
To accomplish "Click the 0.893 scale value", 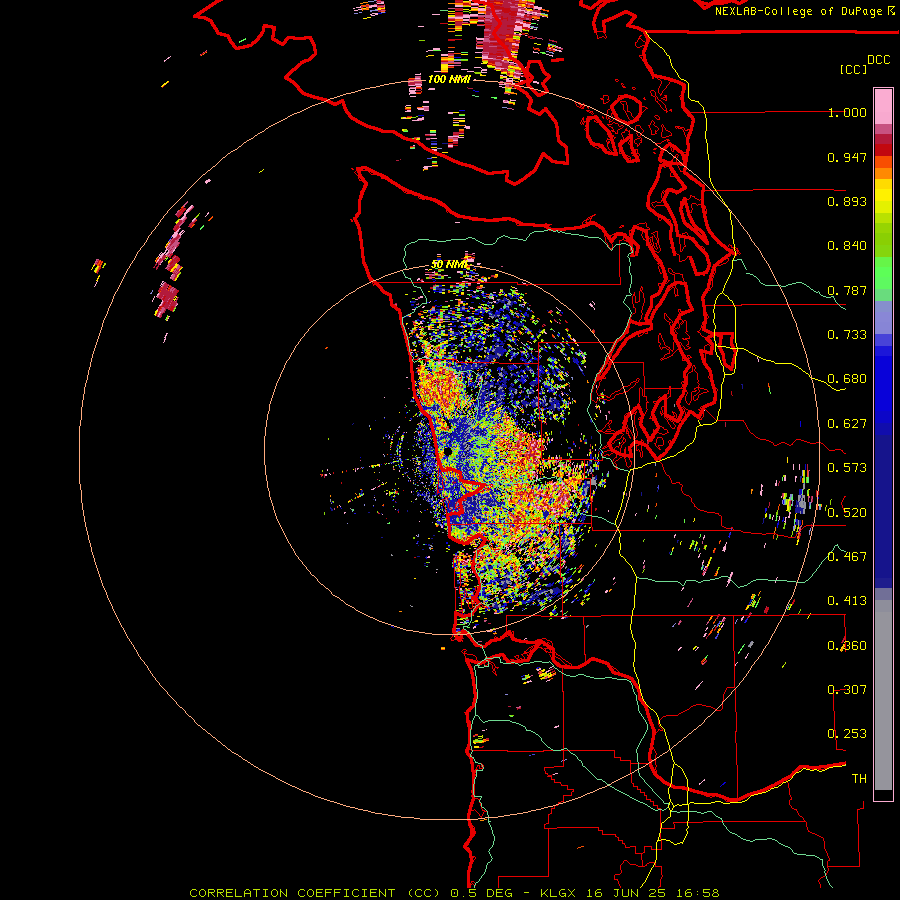I will [847, 201].
